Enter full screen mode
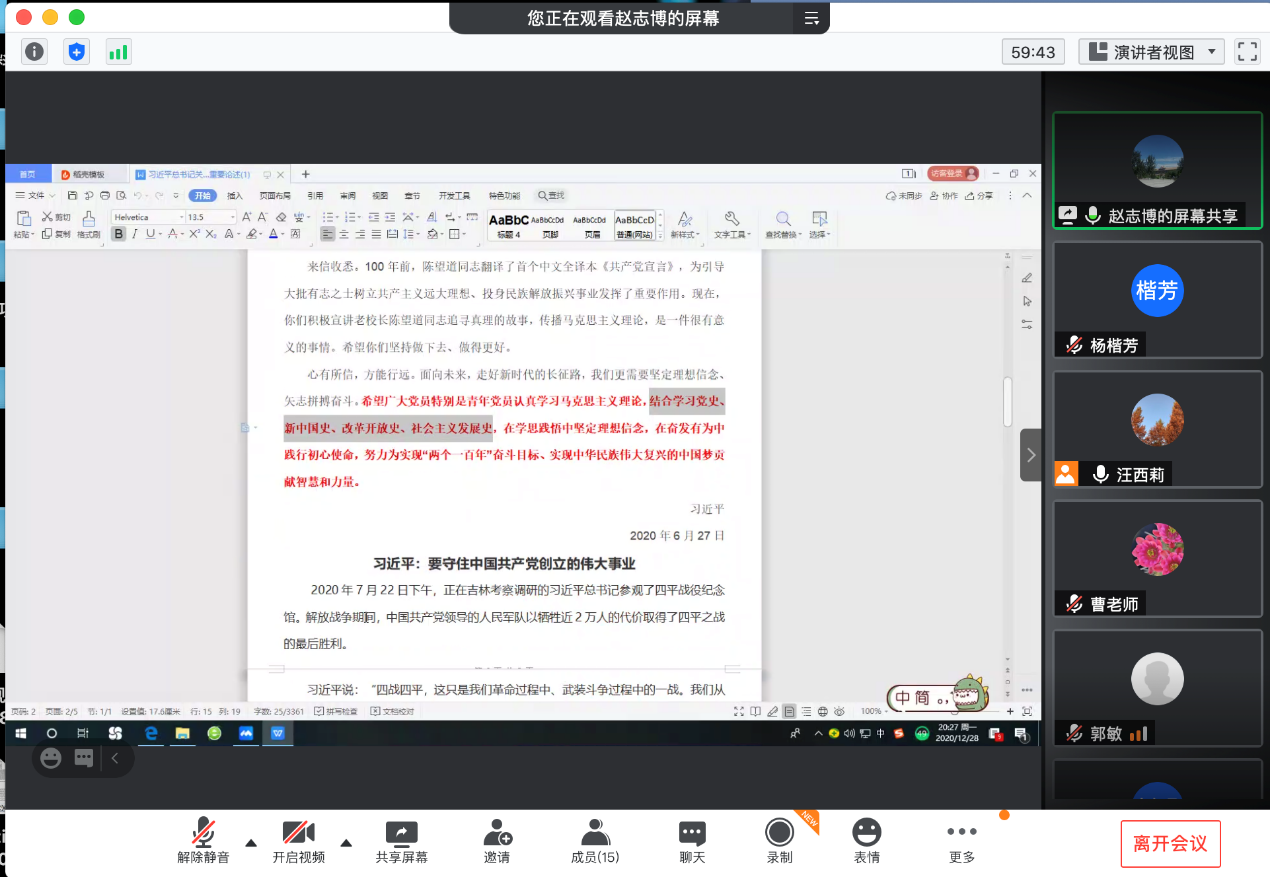Viewport: 1270px width, 877px height. coord(1247,52)
